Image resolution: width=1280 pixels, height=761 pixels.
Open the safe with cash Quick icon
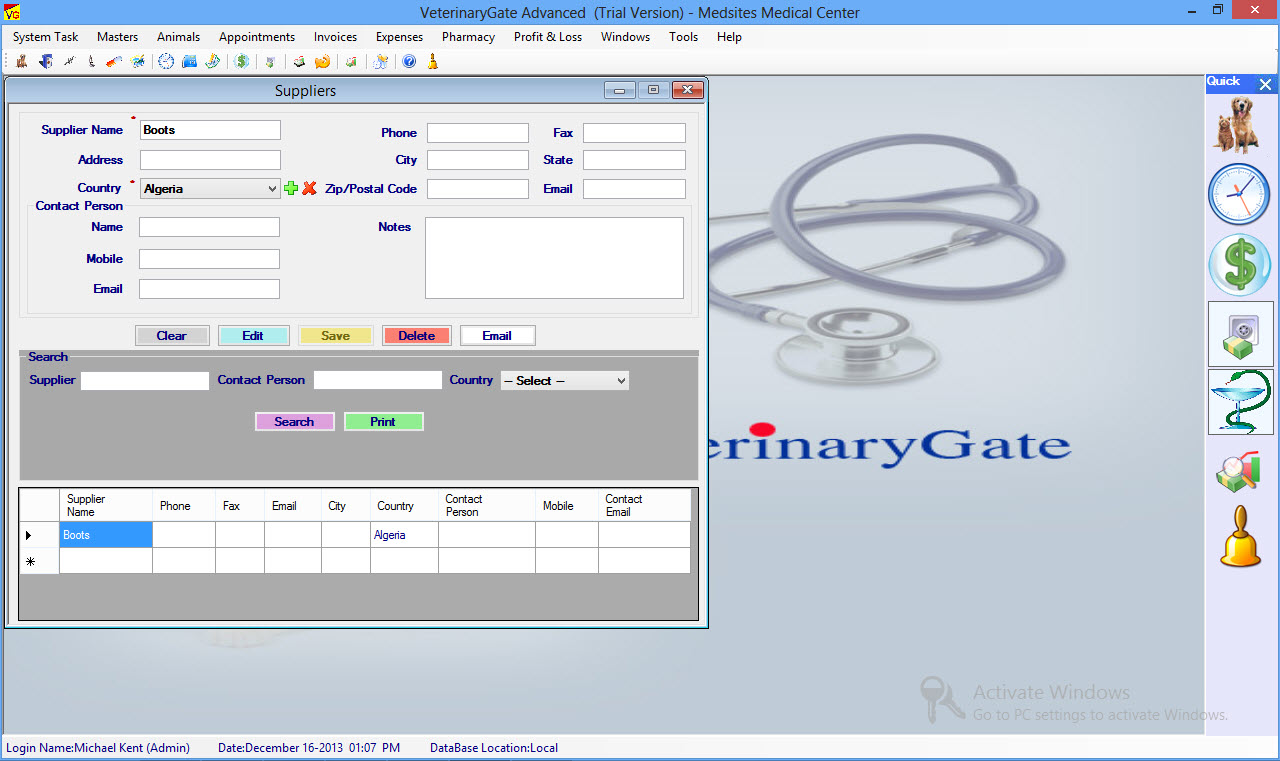coord(1240,334)
